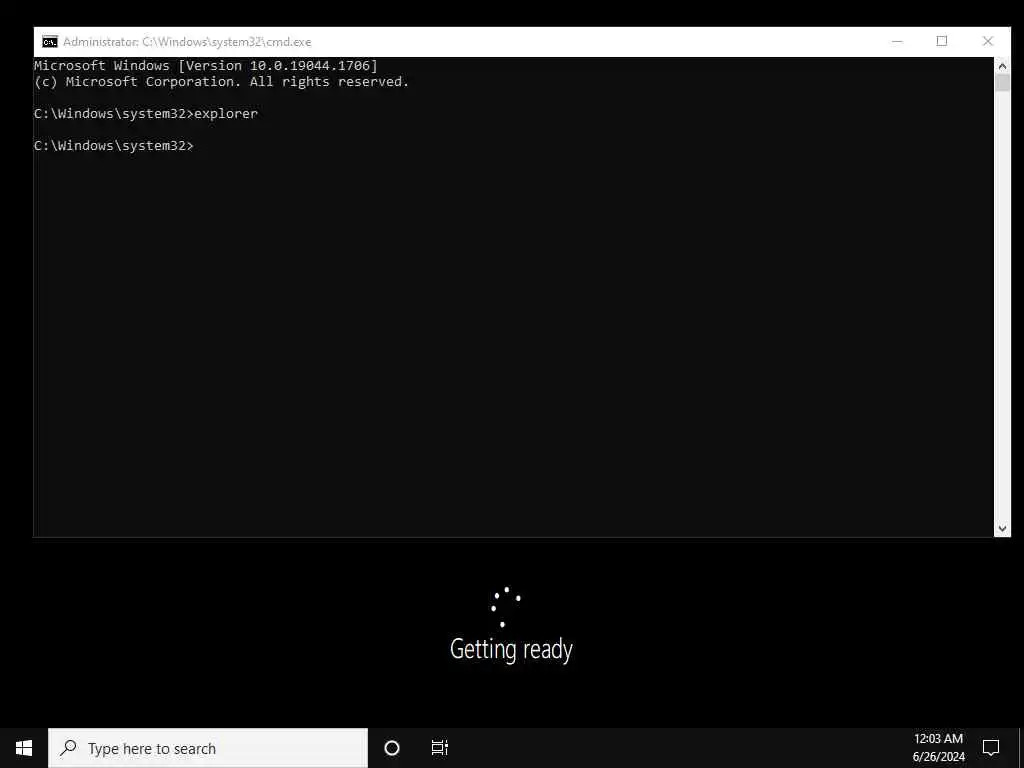
Task: Maximize the Administrator cmd.exe window
Action: [942, 41]
